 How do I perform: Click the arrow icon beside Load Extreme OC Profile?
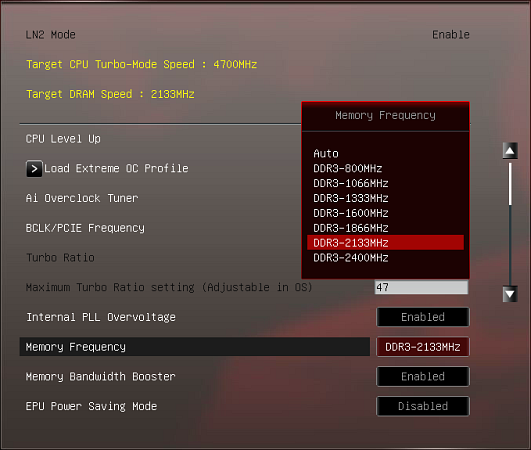click(x=34, y=169)
